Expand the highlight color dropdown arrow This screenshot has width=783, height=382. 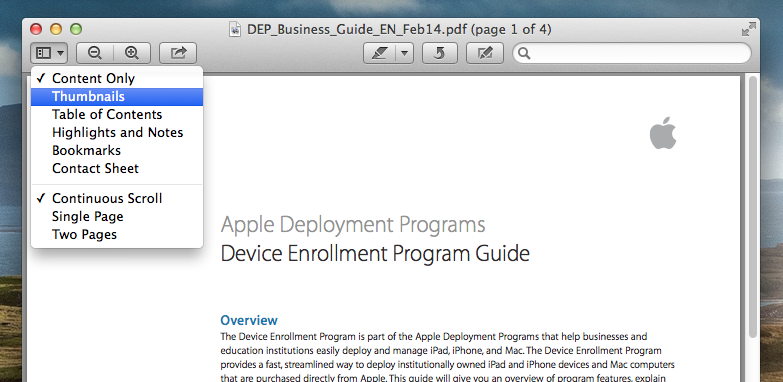coord(405,53)
